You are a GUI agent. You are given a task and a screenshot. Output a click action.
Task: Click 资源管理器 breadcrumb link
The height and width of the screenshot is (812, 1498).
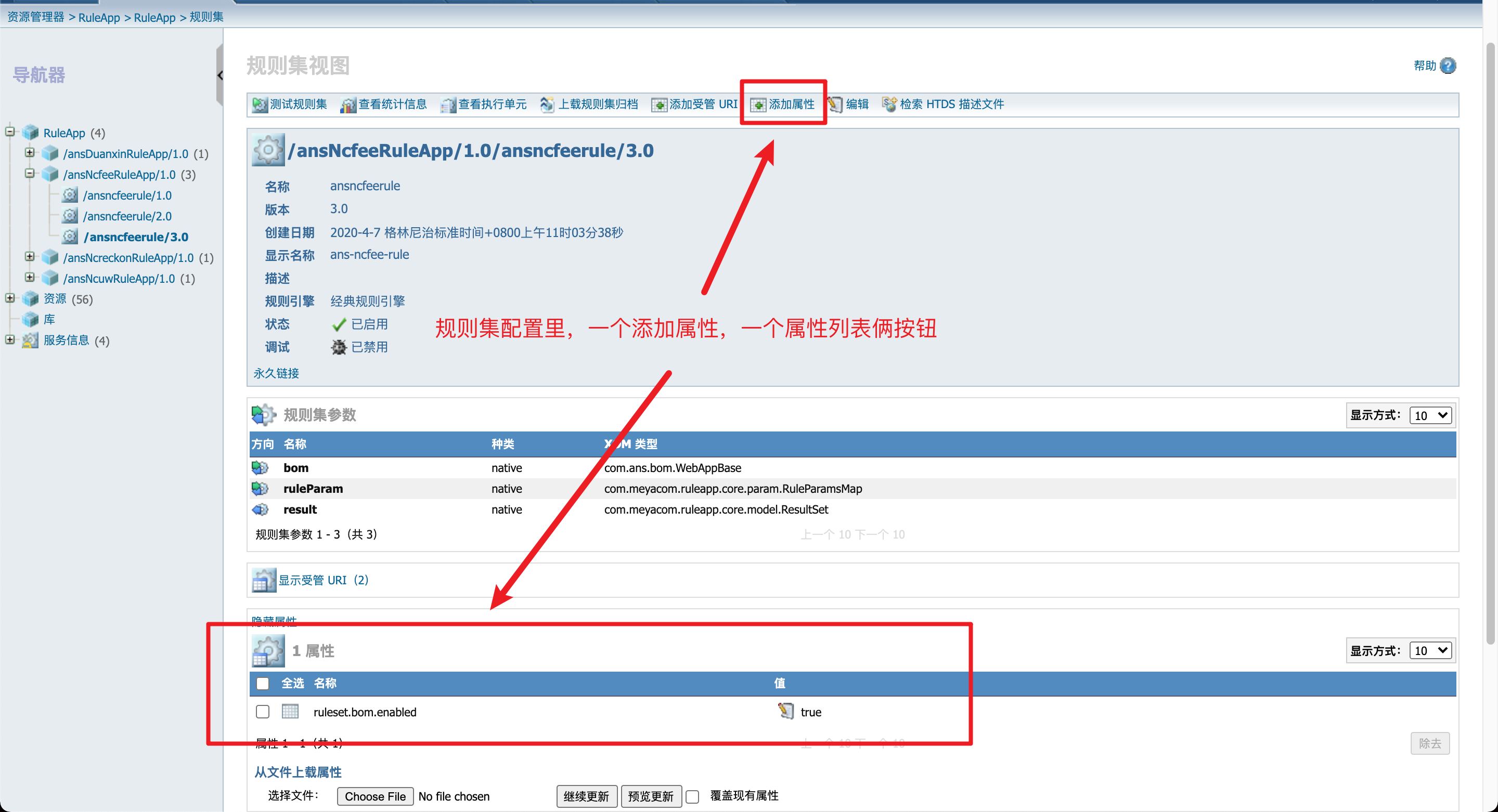[36, 17]
